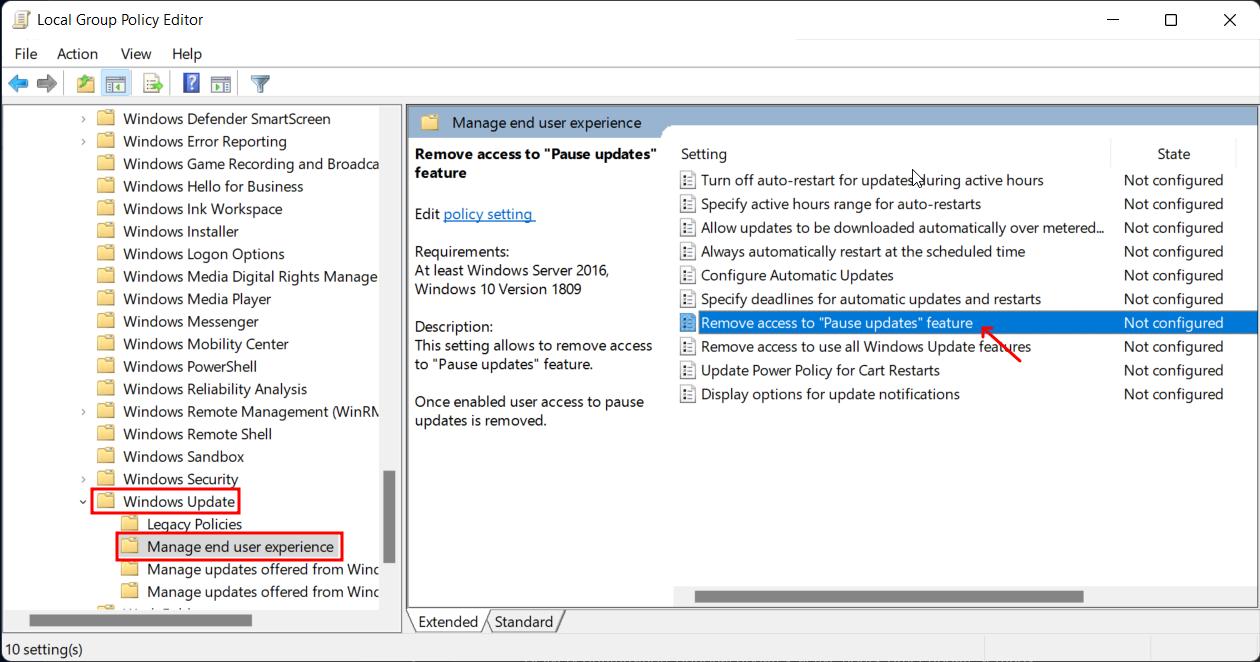Select the Windows Hello for Business folder
The width and height of the screenshot is (1260, 662).
[213, 186]
